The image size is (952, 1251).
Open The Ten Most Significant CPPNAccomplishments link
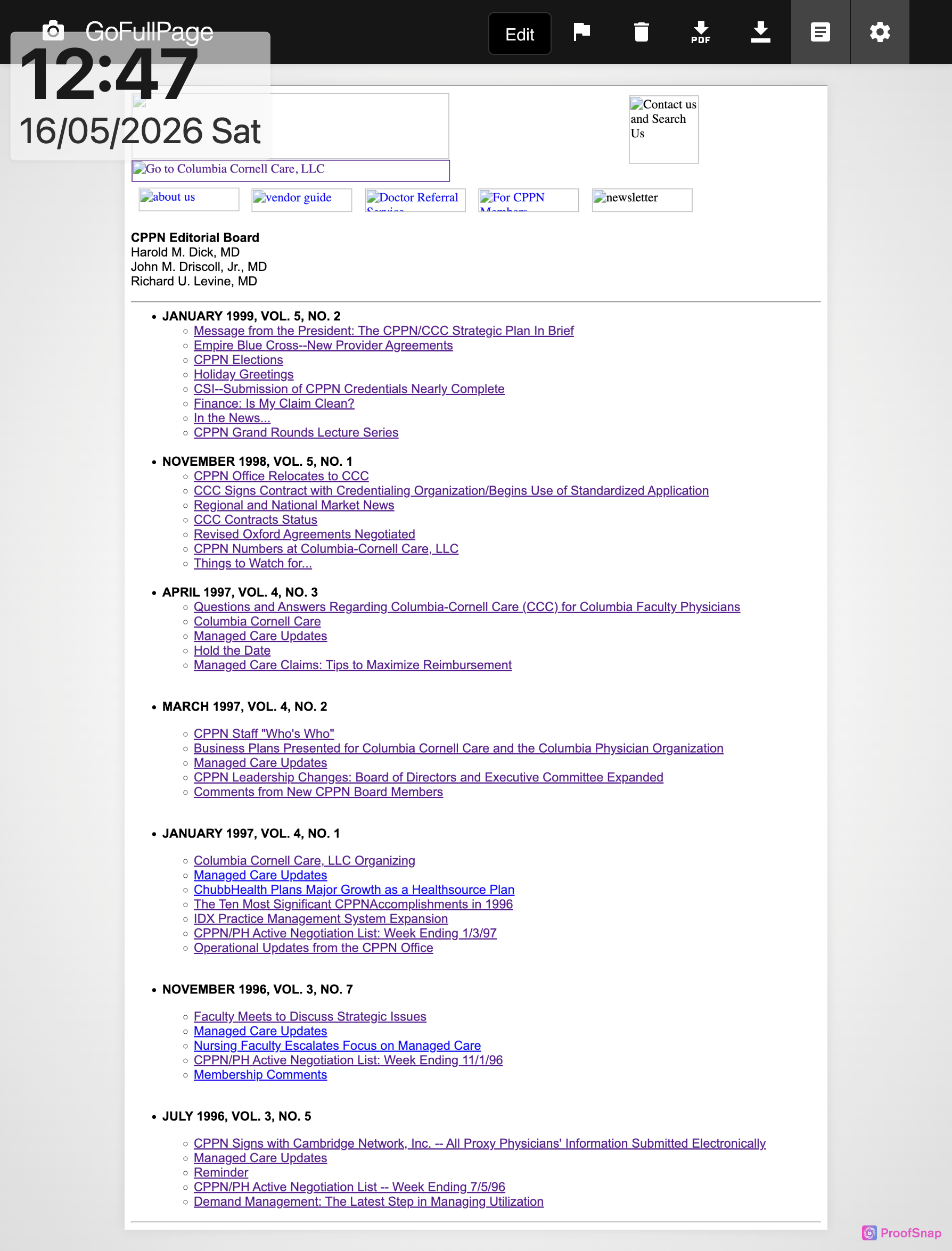click(353, 904)
